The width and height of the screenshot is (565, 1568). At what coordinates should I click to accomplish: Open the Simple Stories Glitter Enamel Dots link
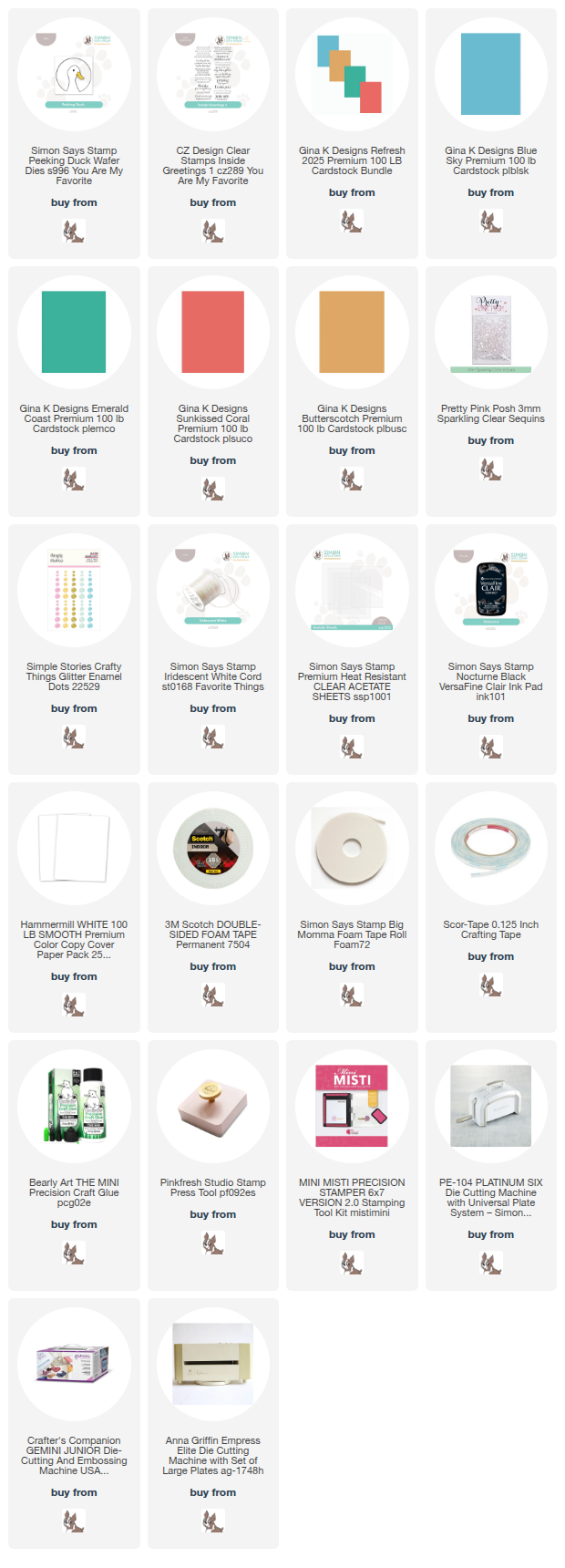point(74,676)
